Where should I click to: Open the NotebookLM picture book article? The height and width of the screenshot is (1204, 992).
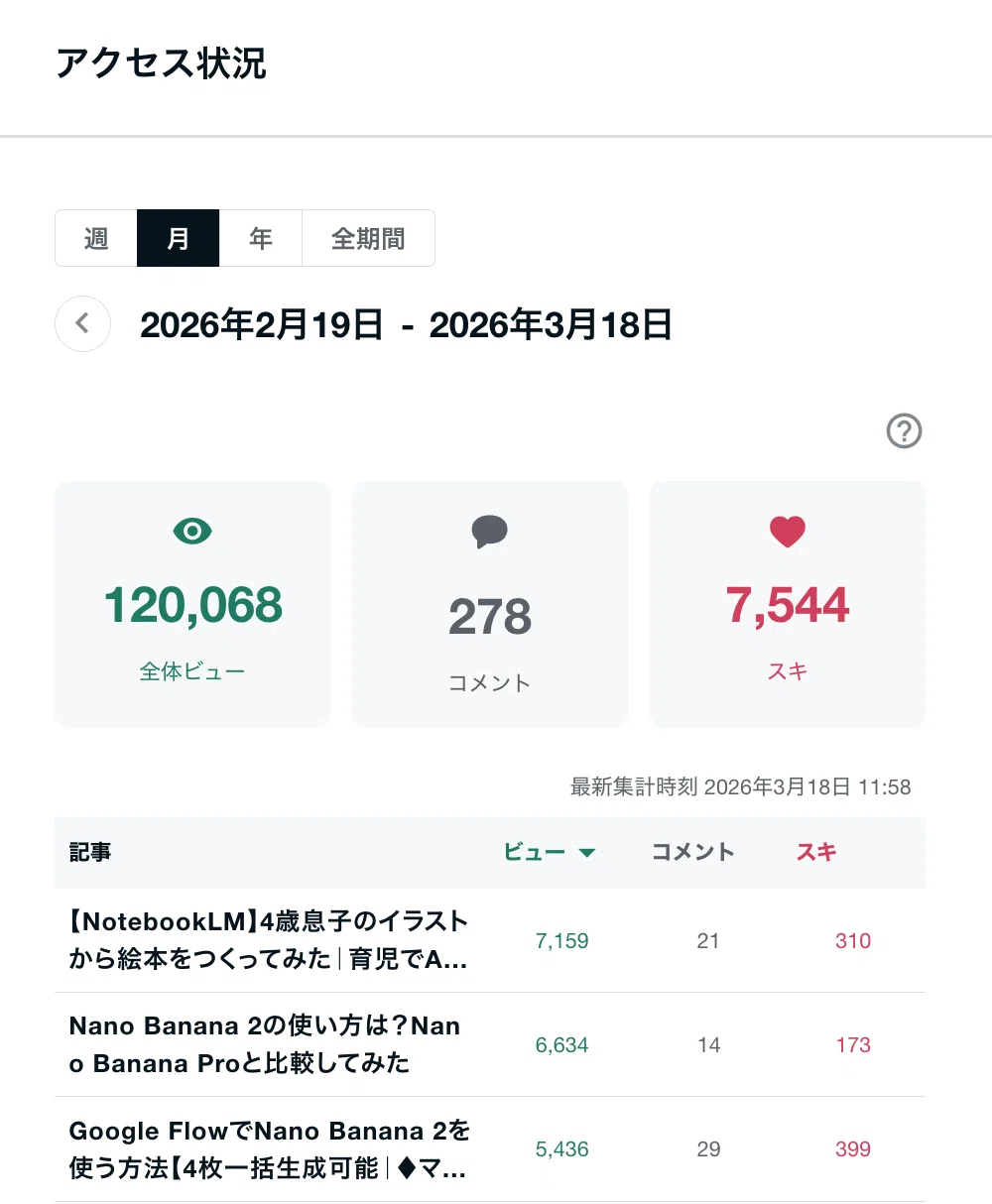pyautogui.click(x=269, y=940)
